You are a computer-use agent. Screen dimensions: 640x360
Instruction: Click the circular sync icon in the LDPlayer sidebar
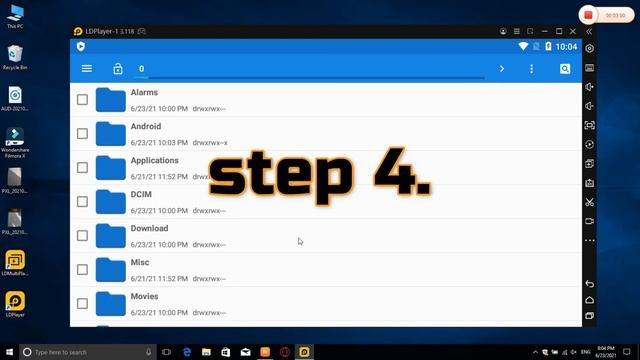tap(589, 144)
